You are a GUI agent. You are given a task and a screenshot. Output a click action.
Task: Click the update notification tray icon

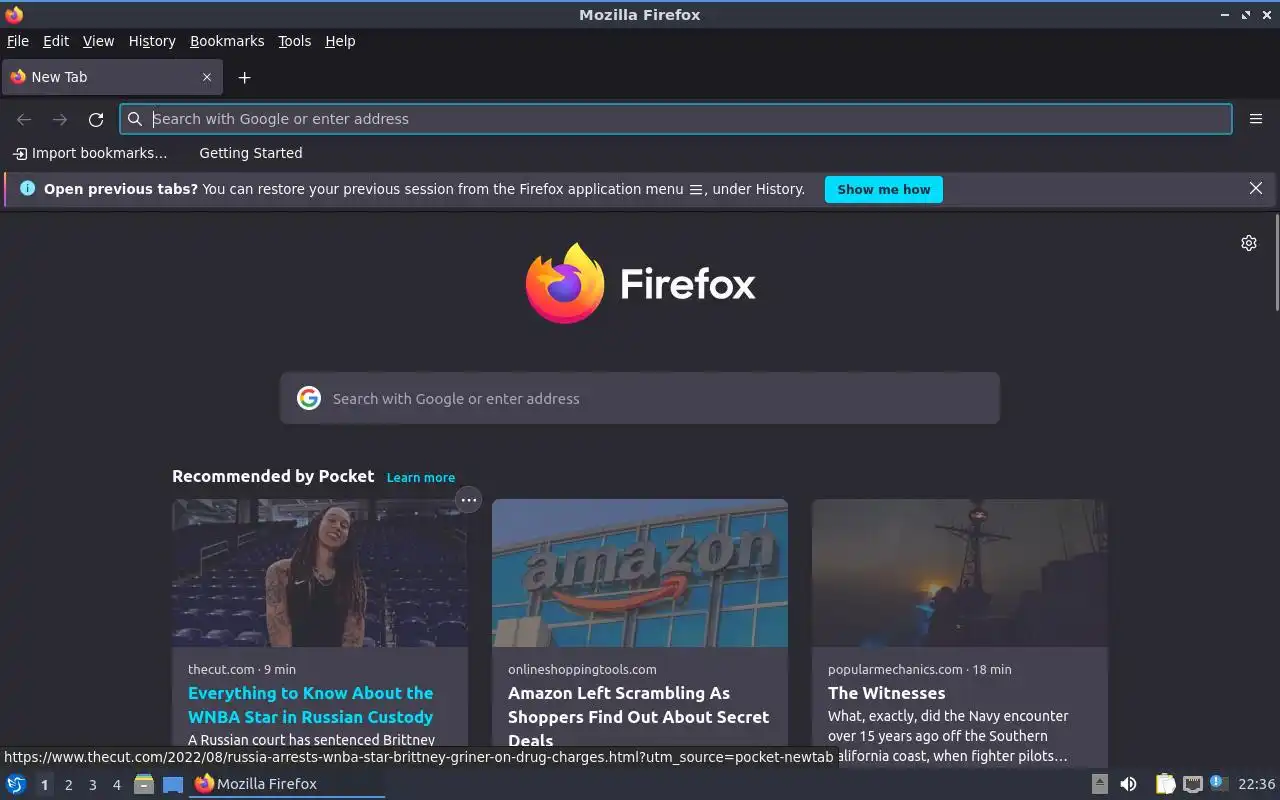click(x=1218, y=783)
